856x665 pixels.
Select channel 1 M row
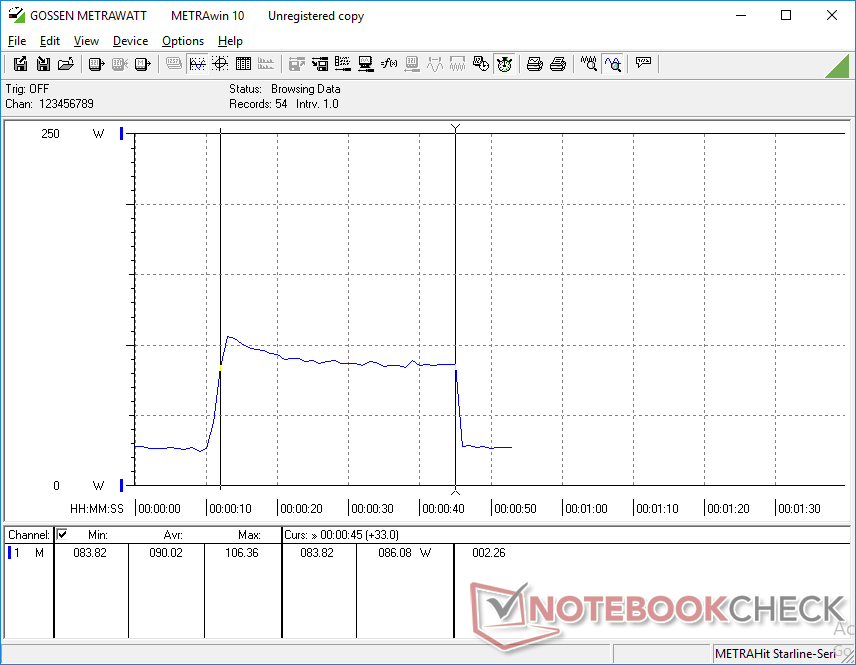click(x=28, y=552)
